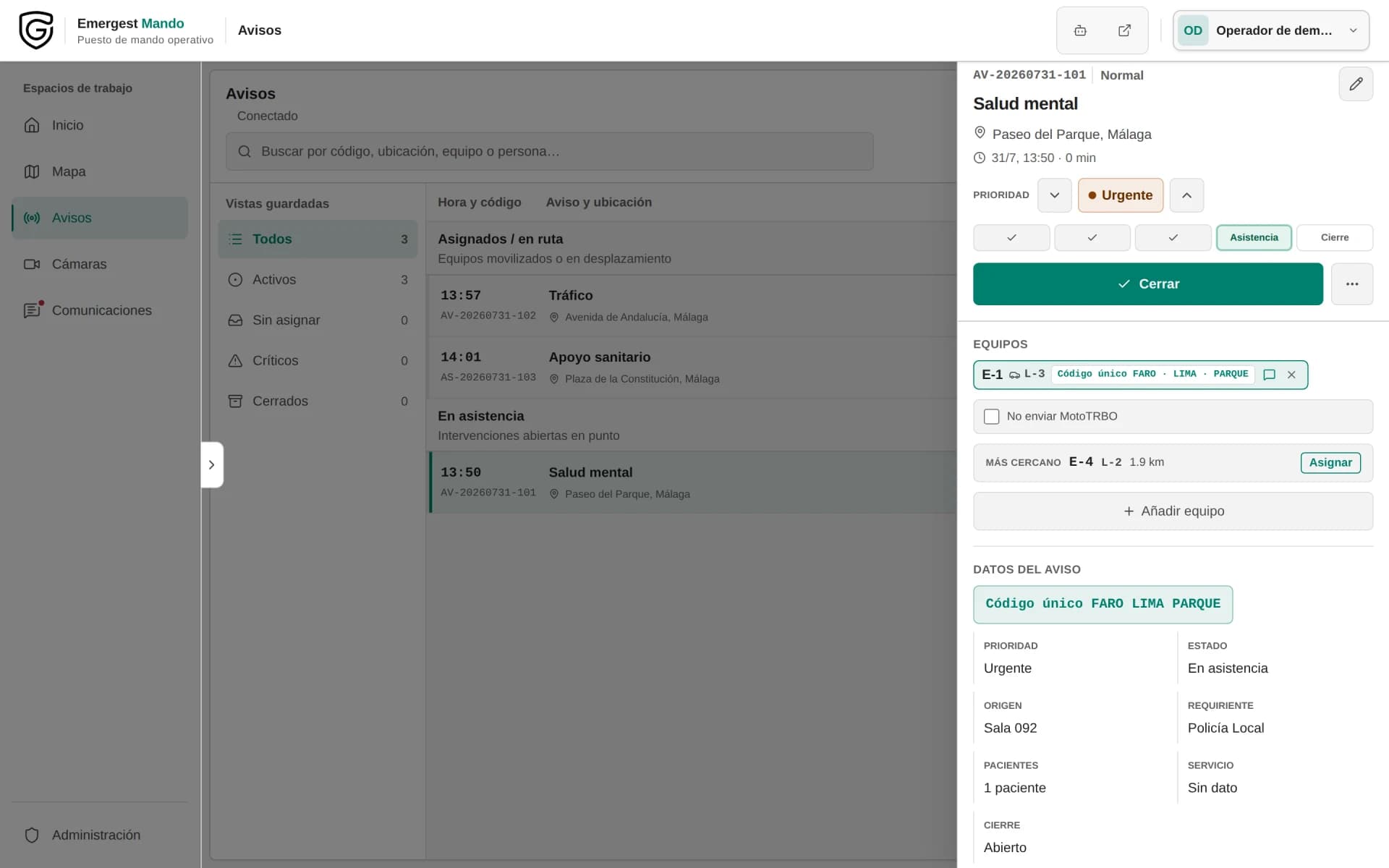Click the Cerrar button
Screen dimensions: 1389x868
(x=1148, y=284)
